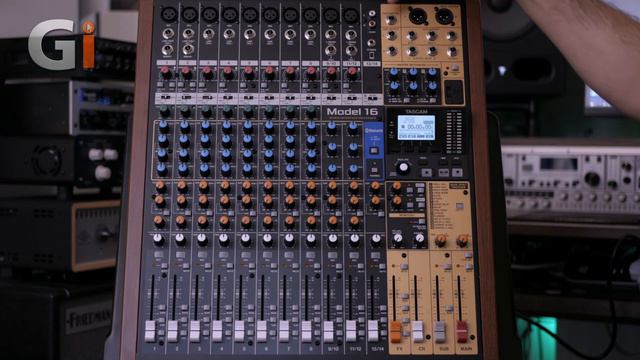Turn the green compressor knob on channel 7

pyautogui.click(x=290, y=111)
